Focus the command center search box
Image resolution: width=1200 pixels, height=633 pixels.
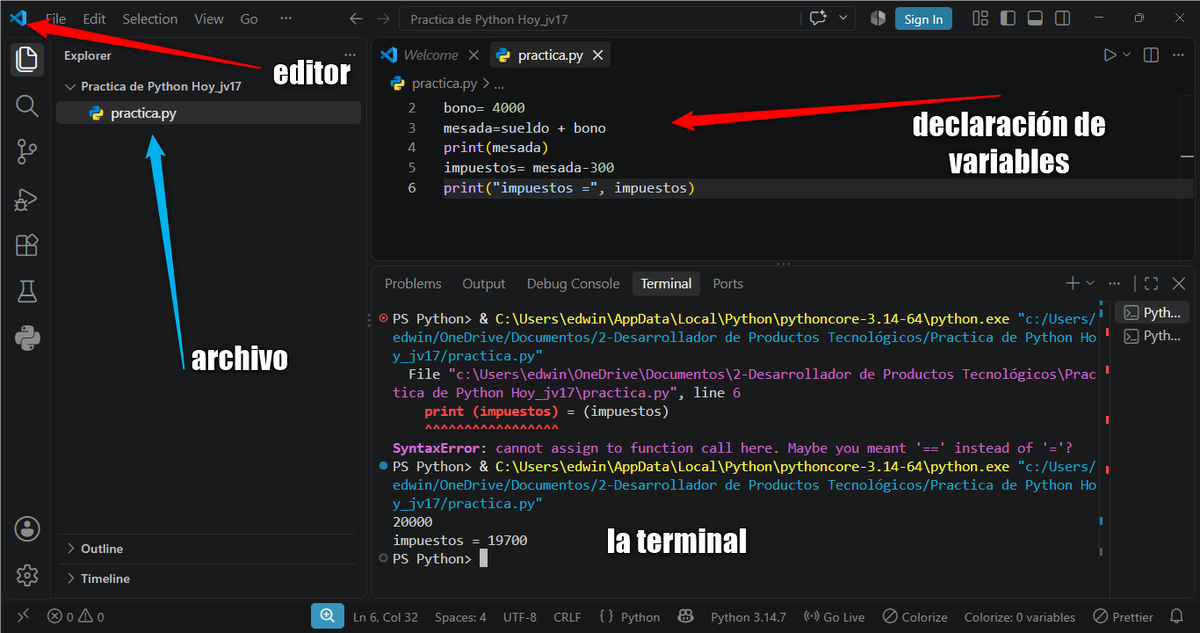tap(599, 19)
